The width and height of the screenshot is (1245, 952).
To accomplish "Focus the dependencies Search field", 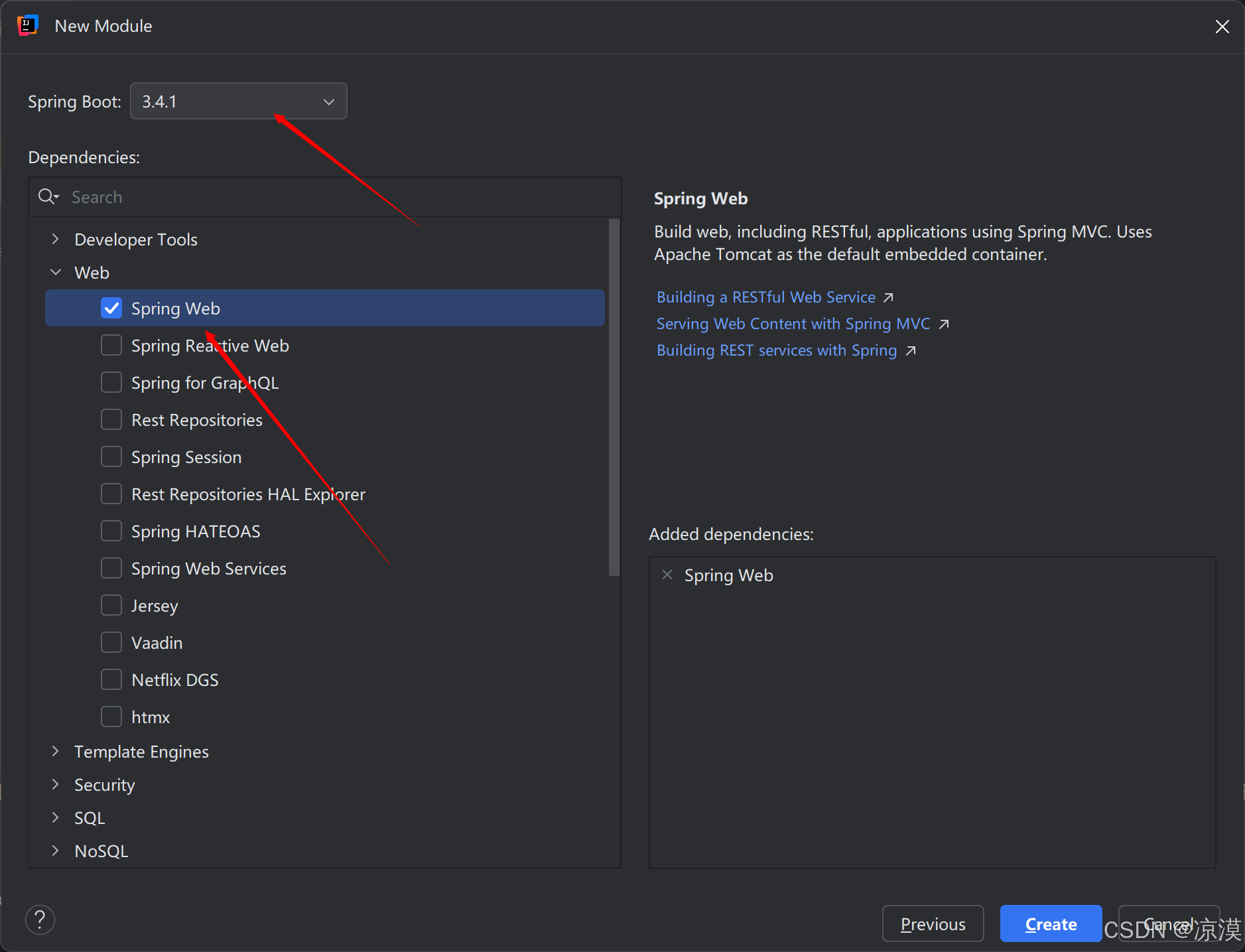I will [325, 197].
